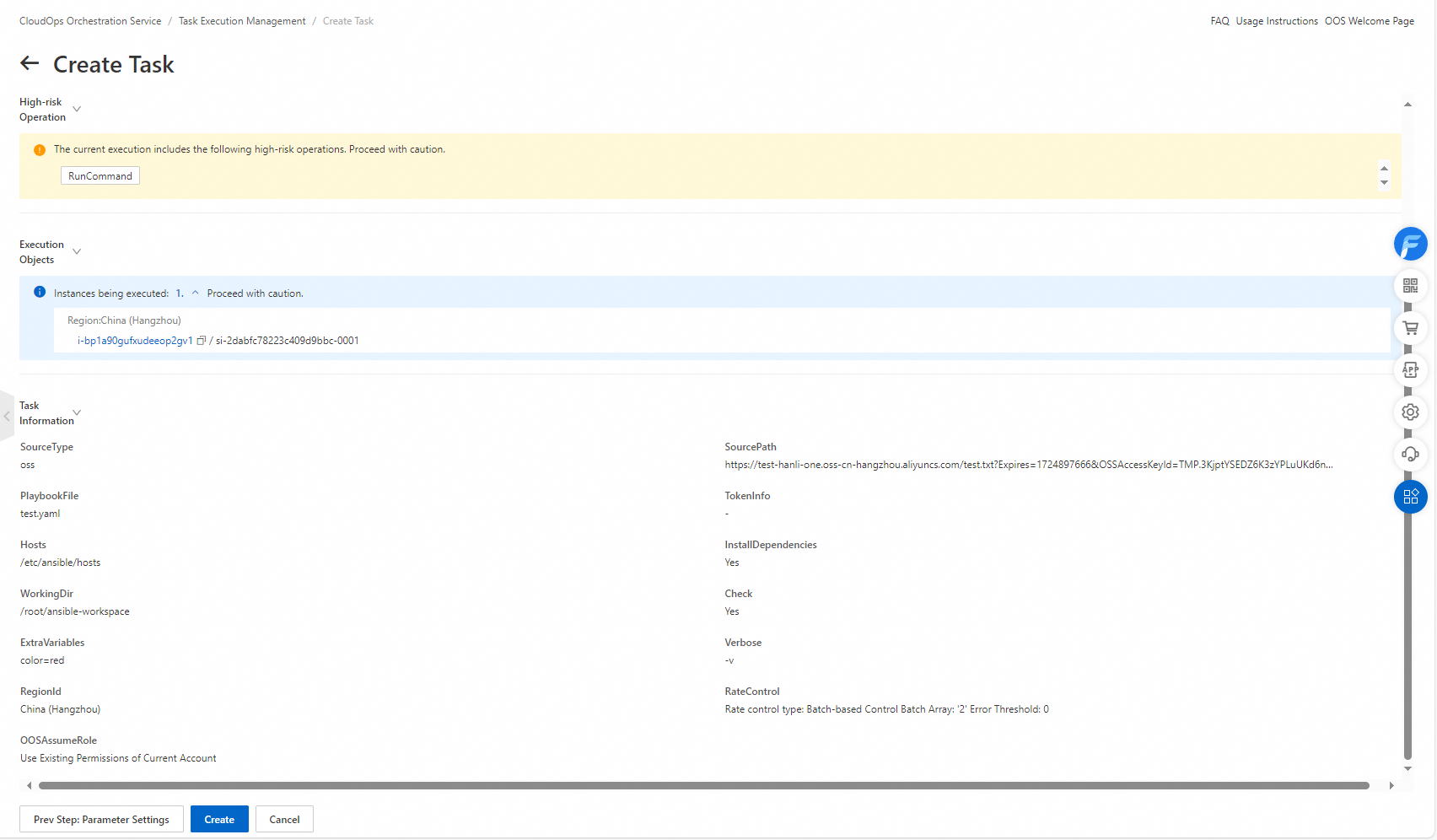The height and width of the screenshot is (840, 1437).
Task: Open the settings gear floating icon
Action: [1410, 412]
